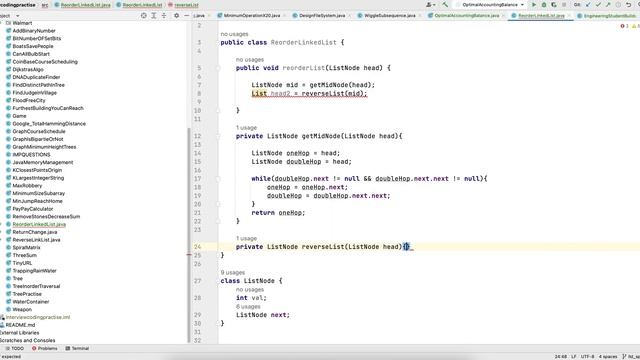Click '9 usages' hint above ListNode class
This screenshot has width=640, height=360.
click(x=233, y=272)
